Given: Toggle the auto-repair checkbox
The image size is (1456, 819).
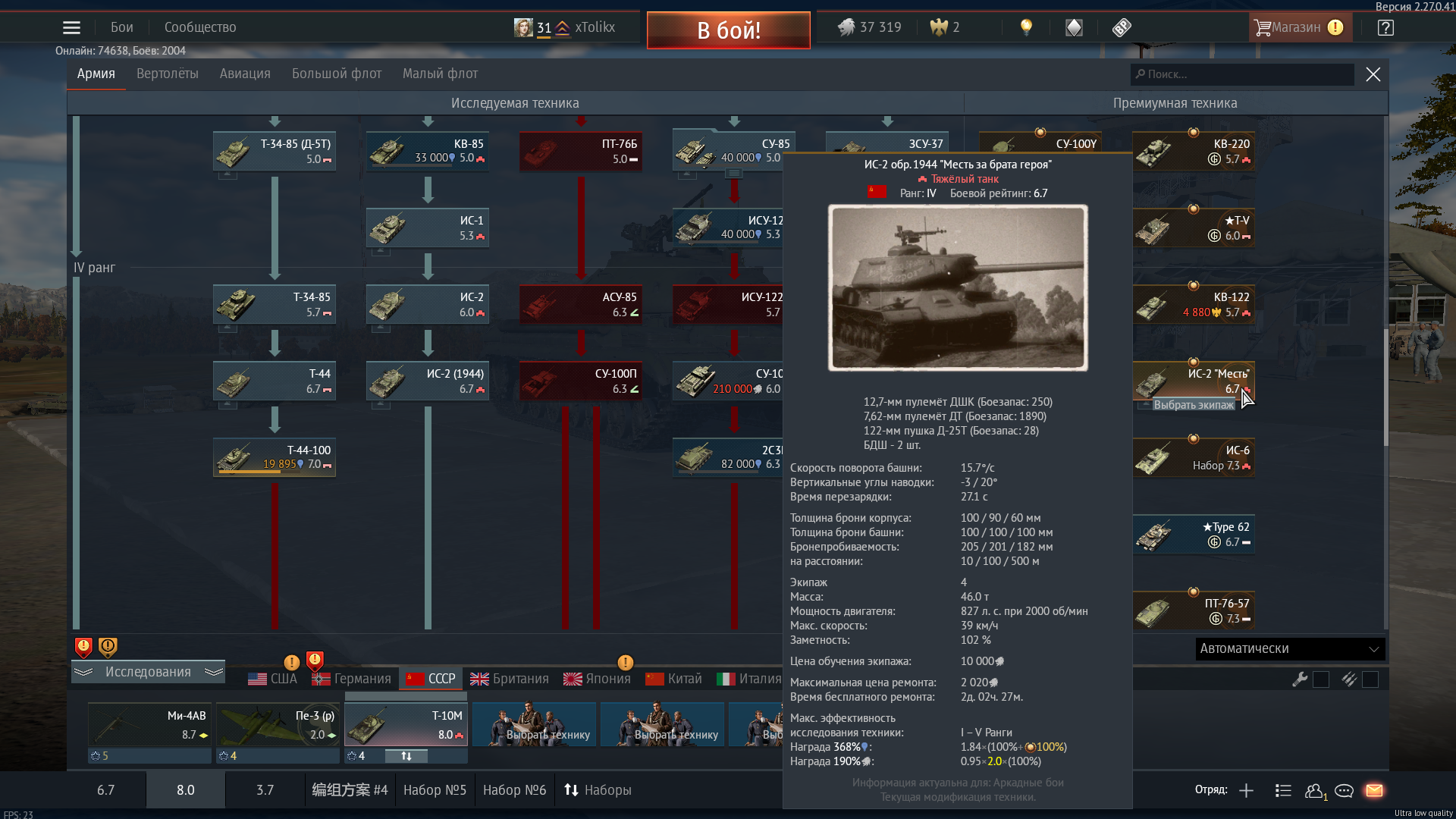Looking at the screenshot, I should coord(1321,679).
